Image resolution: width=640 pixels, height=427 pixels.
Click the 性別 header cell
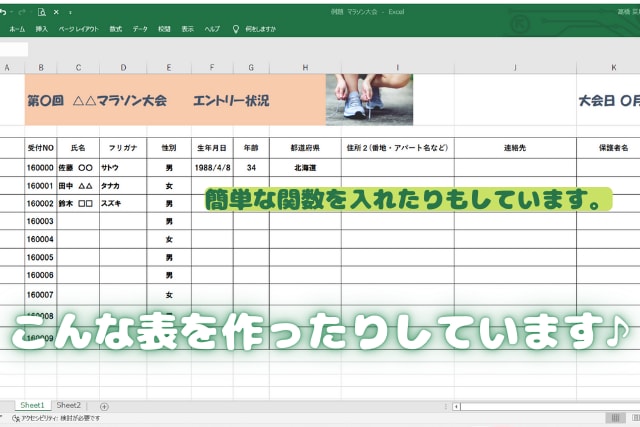pyautogui.click(x=169, y=148)
